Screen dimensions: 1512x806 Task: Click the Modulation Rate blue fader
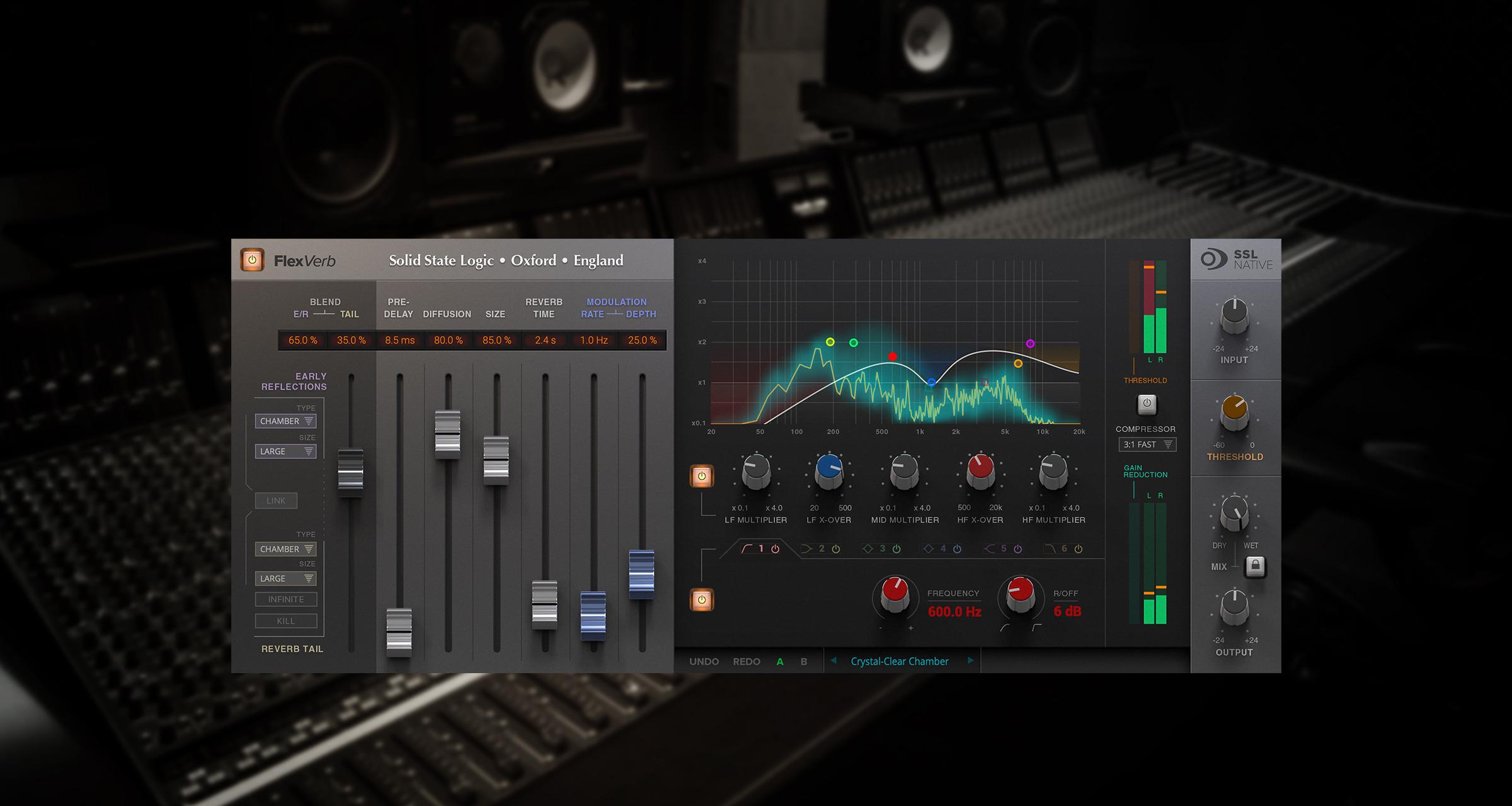click(593, 616)
